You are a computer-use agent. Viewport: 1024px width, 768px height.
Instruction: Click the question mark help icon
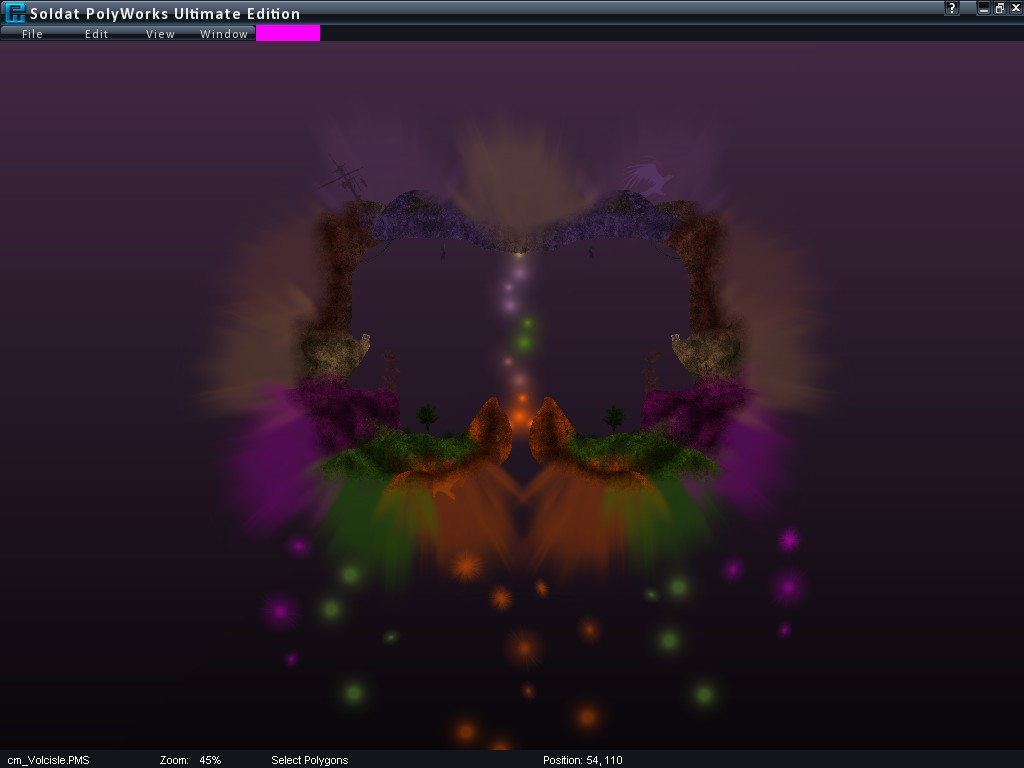953,8
